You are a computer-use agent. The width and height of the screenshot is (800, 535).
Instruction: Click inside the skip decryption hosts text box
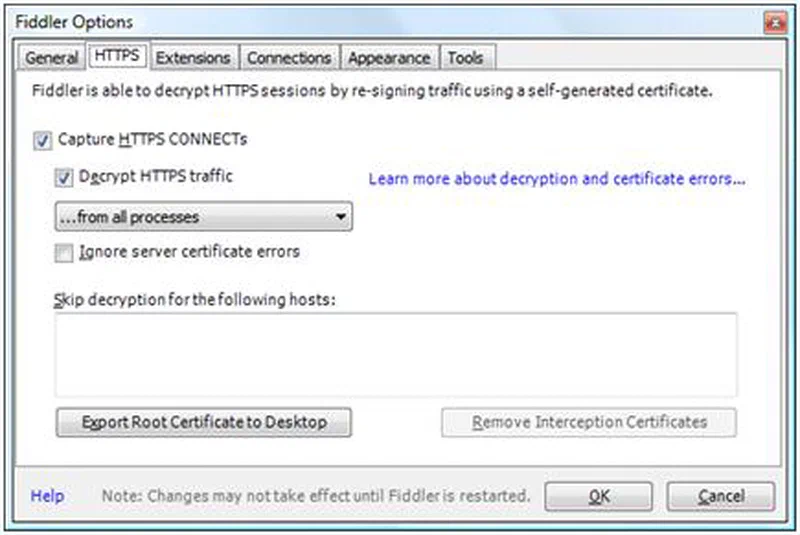click(396, 355)
